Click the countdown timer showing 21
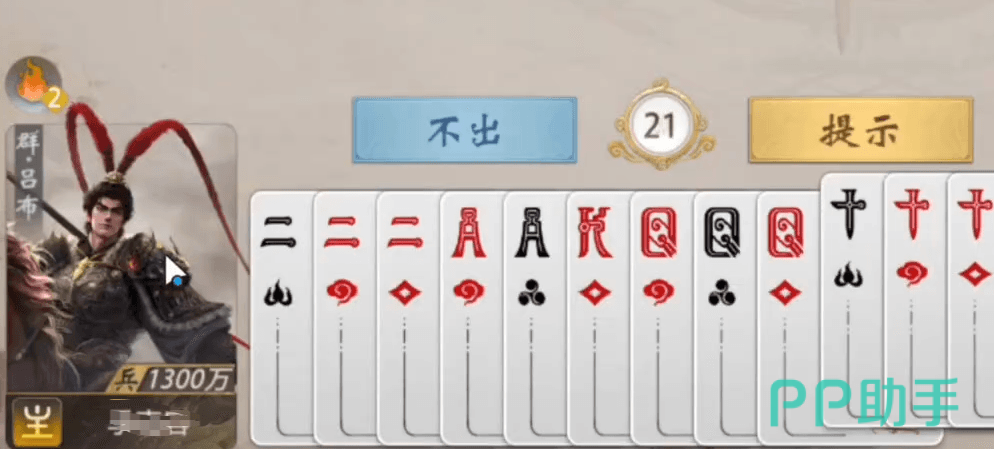Screen dimensions: 994x449 click(661, 125)
